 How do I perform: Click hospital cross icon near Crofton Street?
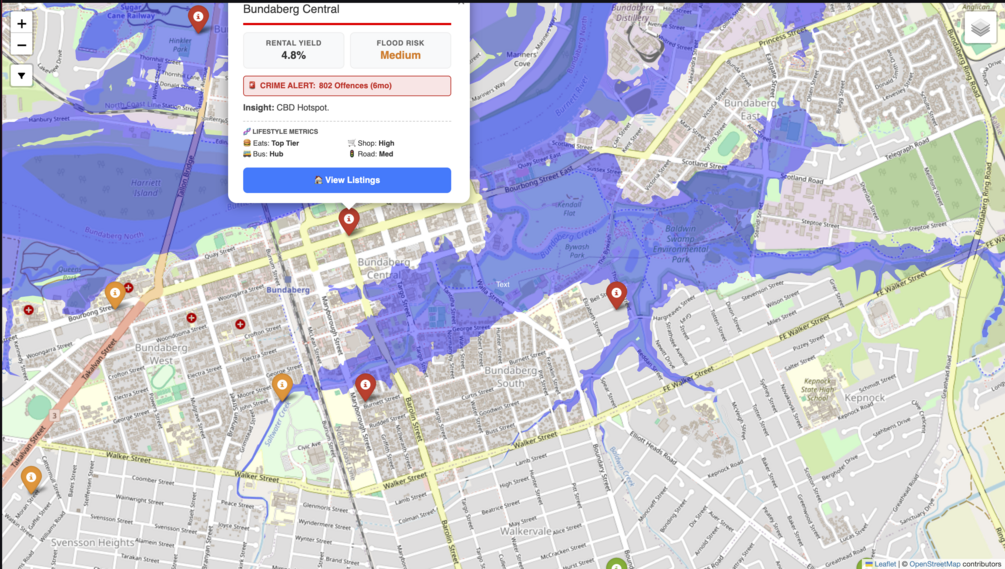240,324
